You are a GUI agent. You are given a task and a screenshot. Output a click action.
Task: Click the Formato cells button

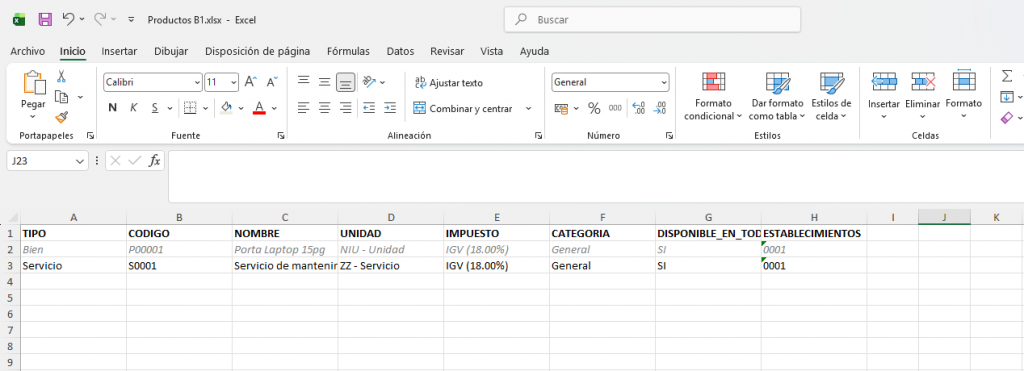pos(964,95)
